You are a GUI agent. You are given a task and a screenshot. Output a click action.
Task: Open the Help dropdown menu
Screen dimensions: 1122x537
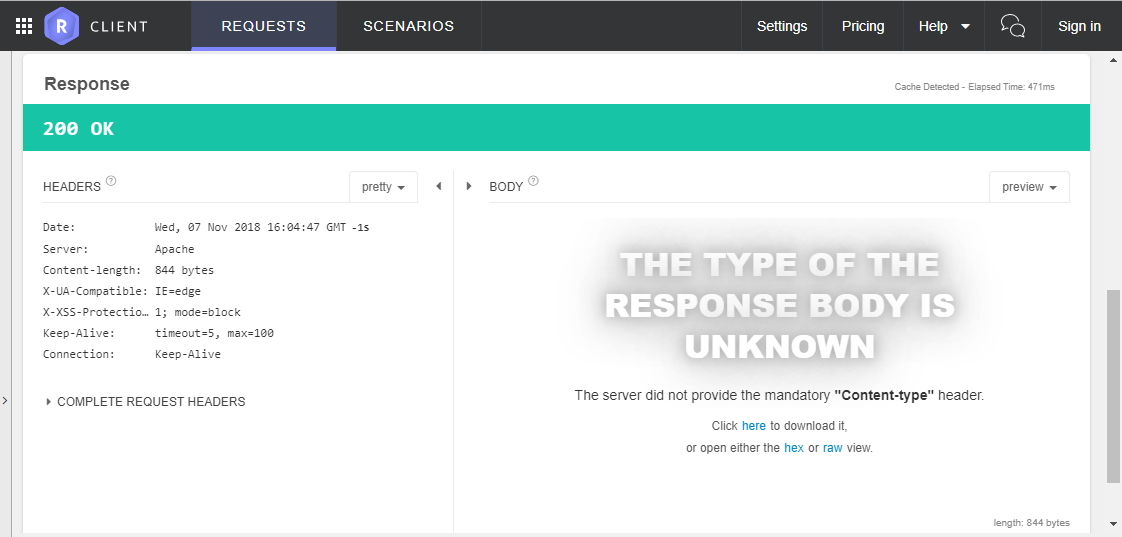click(944, 26)
